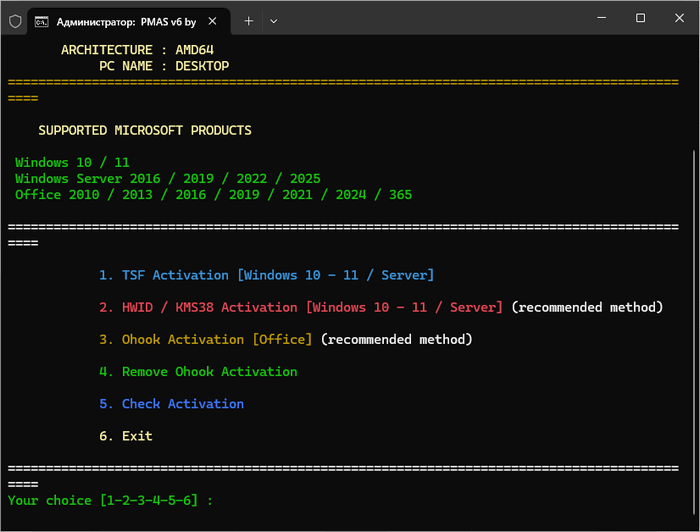Image resolution: width=700 pixels, height=532 pixels.
Task: Maximize the terminal window
Action: tap(640, 18)
